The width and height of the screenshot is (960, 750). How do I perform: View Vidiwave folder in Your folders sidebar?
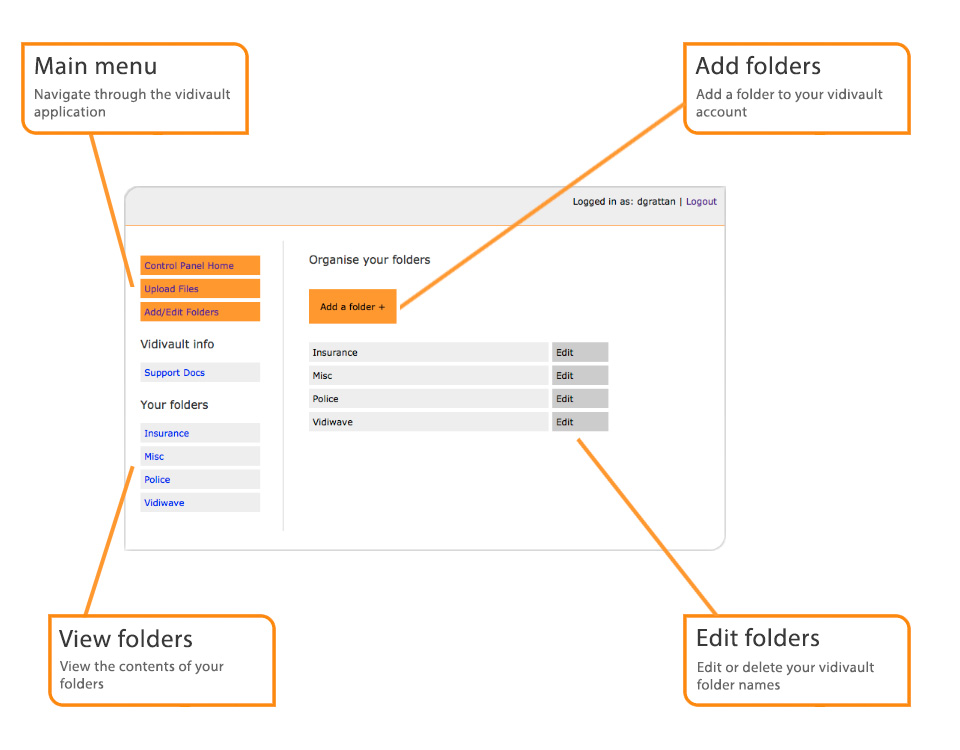click(x=164, y=503)
